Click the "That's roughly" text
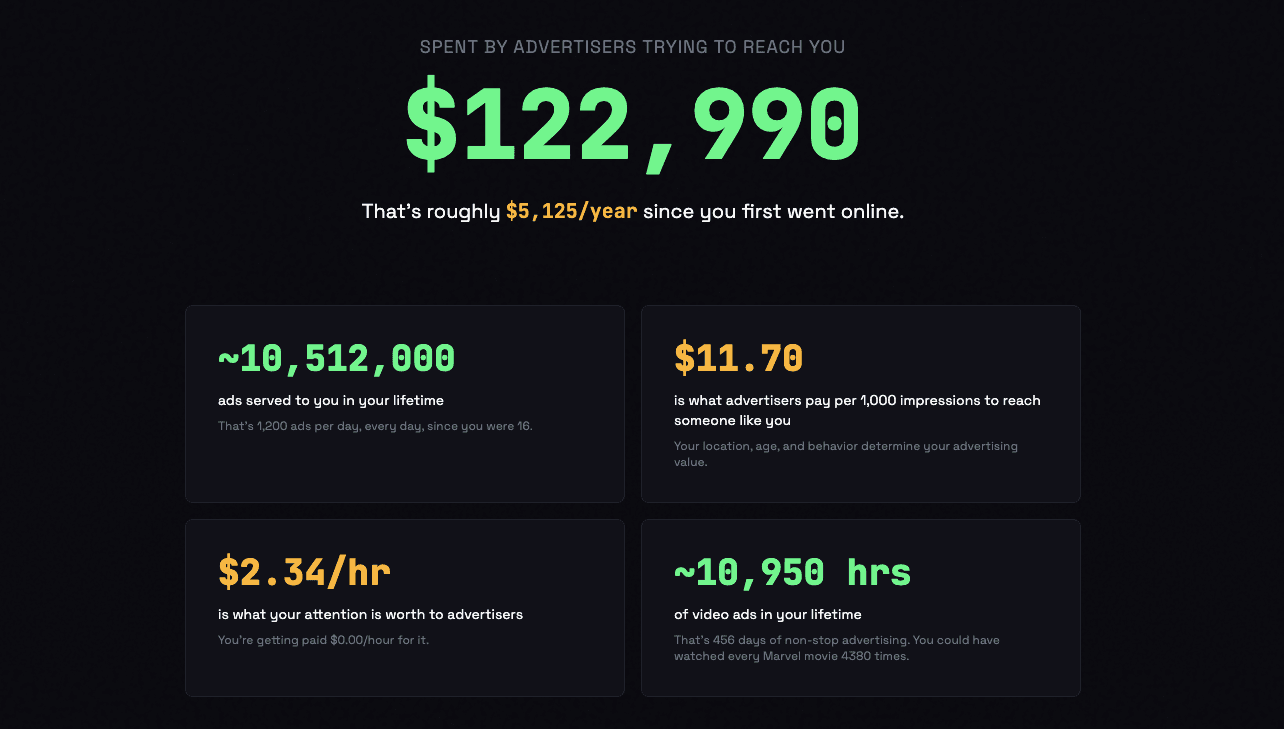This screenshot has height=729, width=1284. (431, 212)
